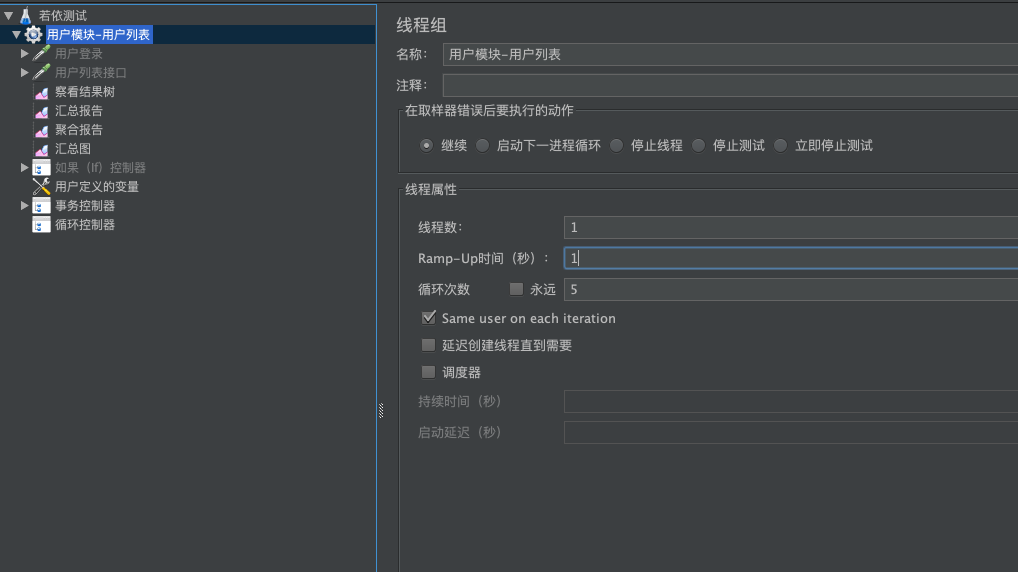Select the 继续 radio button
Image resolution: width=1018 pixels, height=572 pixels.
[x=426, y=145]
